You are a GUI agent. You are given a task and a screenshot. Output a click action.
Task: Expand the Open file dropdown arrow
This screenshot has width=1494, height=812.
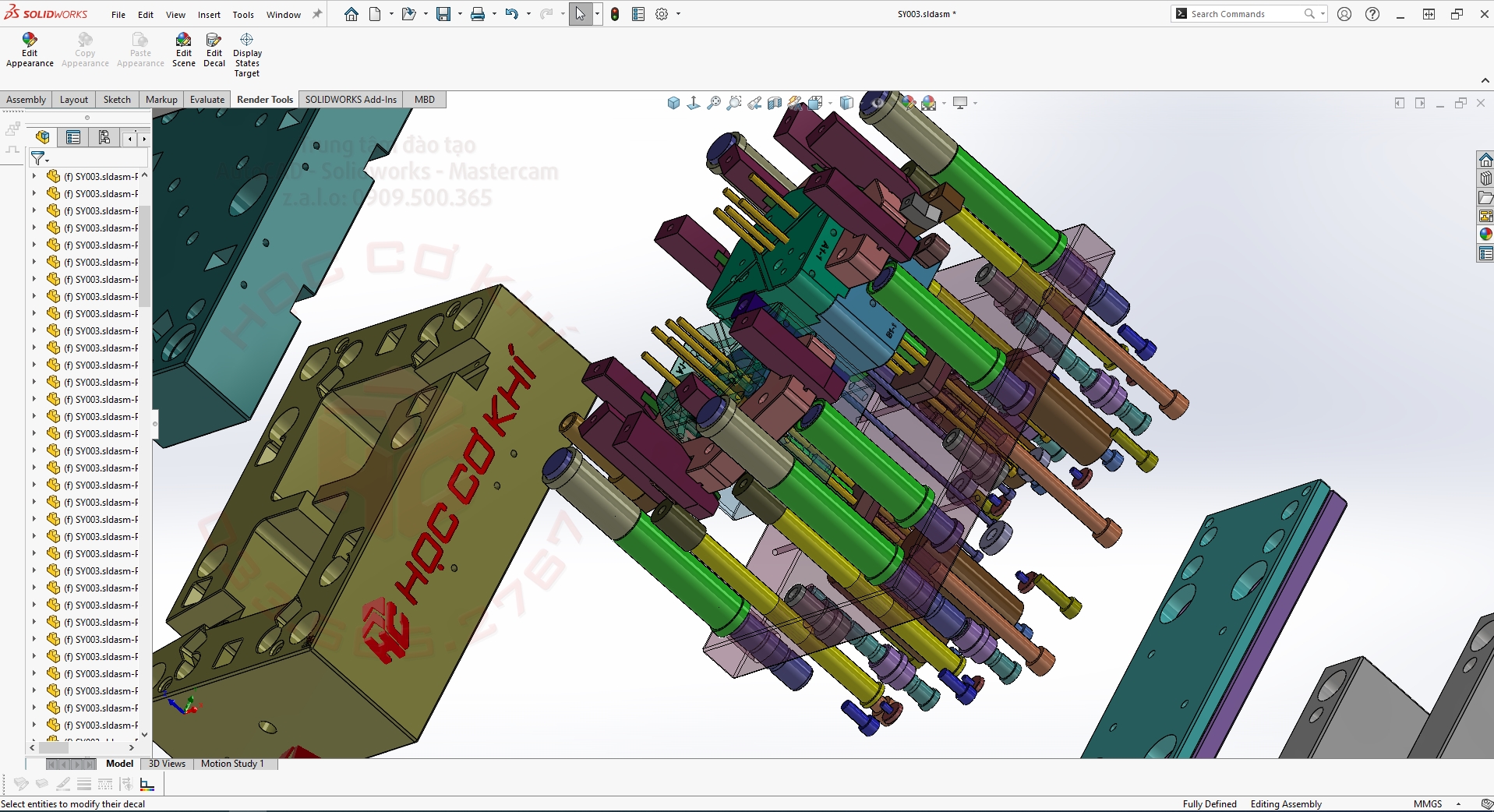point(426,14)
